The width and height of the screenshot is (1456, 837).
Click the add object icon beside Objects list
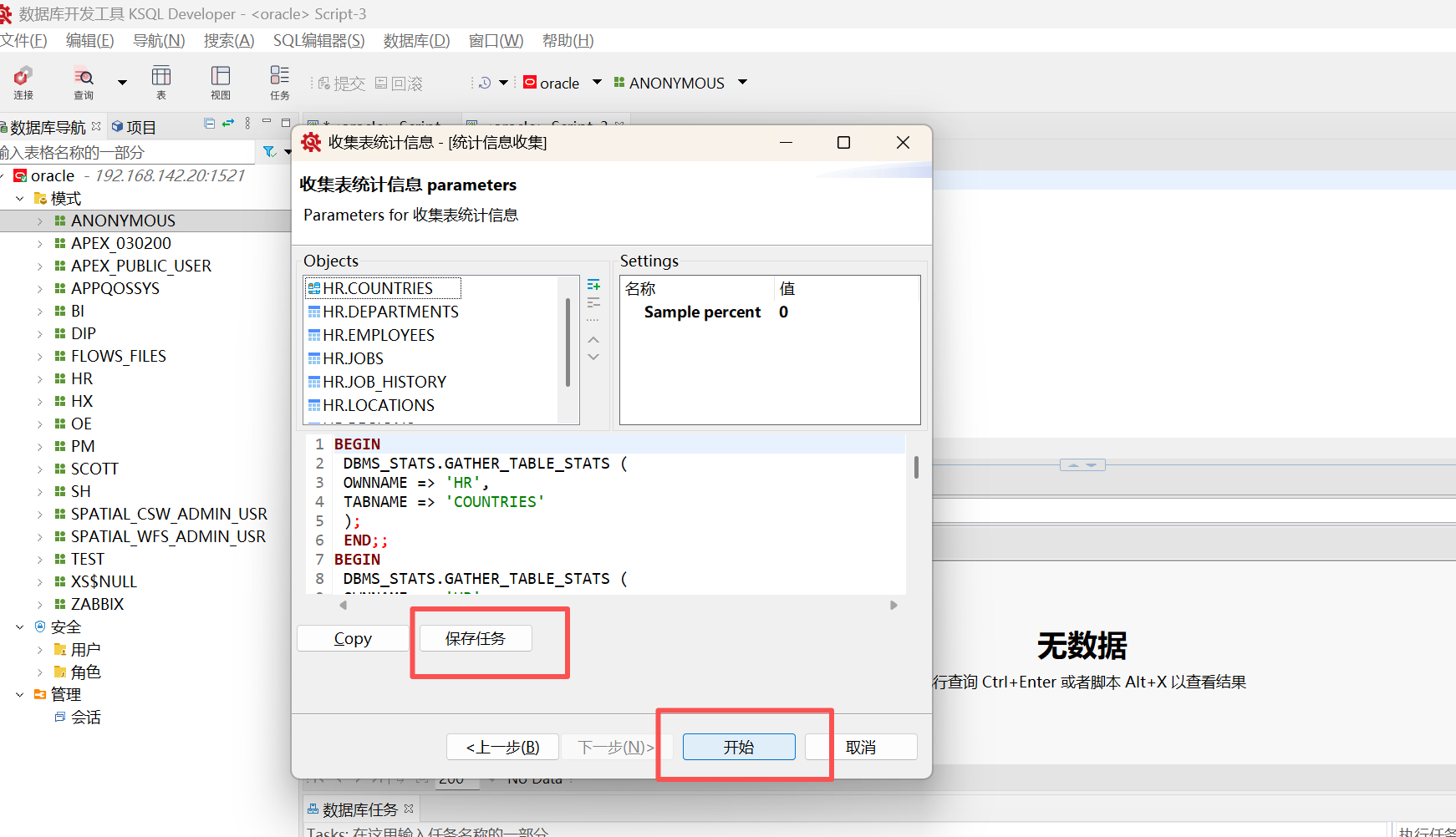click(x=593, y=286)
